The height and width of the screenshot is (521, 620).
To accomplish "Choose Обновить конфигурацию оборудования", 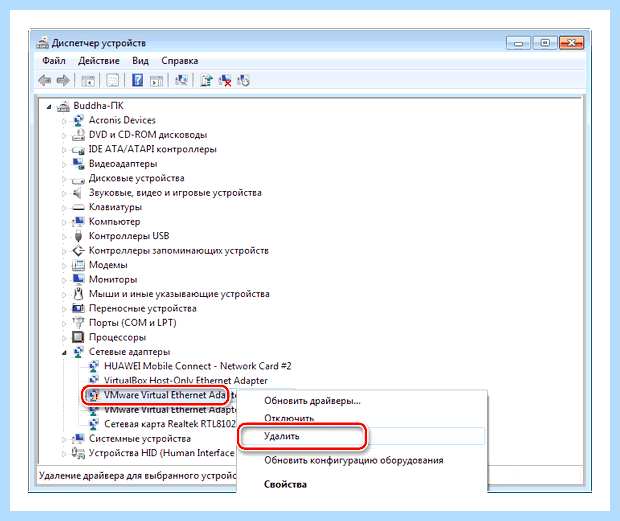I will click(x=353, y=461).
